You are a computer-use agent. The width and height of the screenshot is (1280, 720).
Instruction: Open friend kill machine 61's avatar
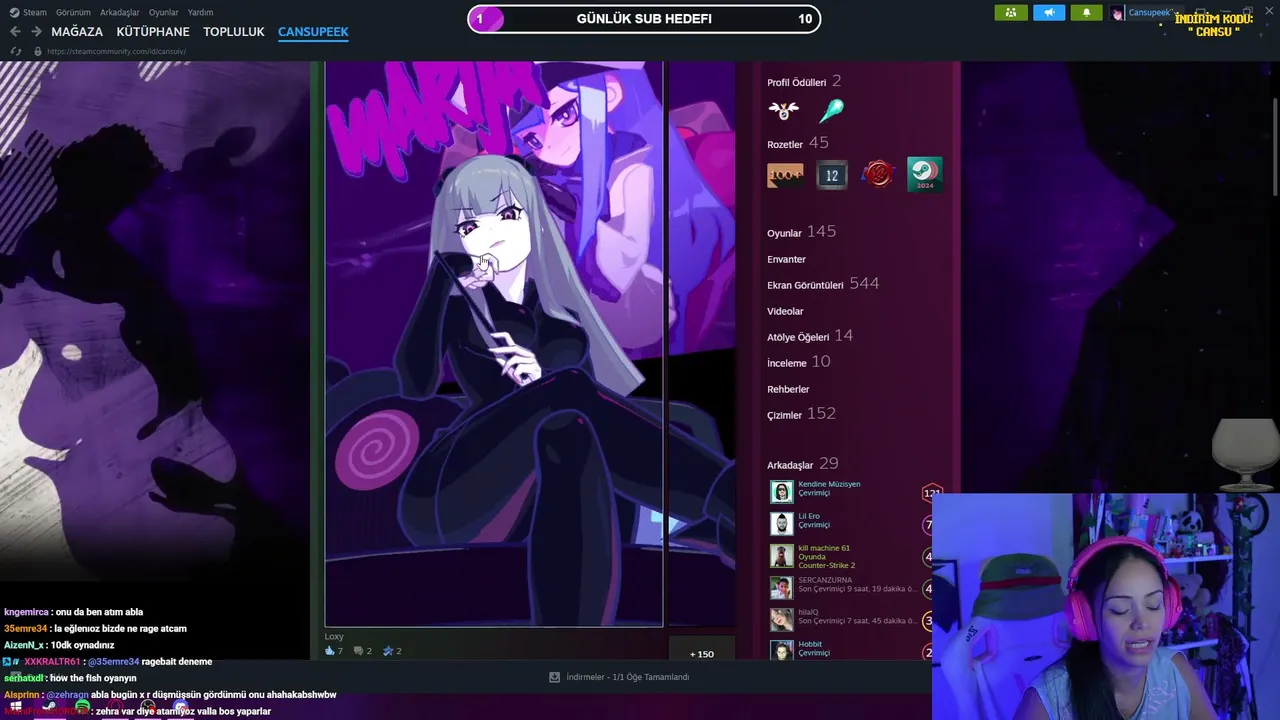782,556
